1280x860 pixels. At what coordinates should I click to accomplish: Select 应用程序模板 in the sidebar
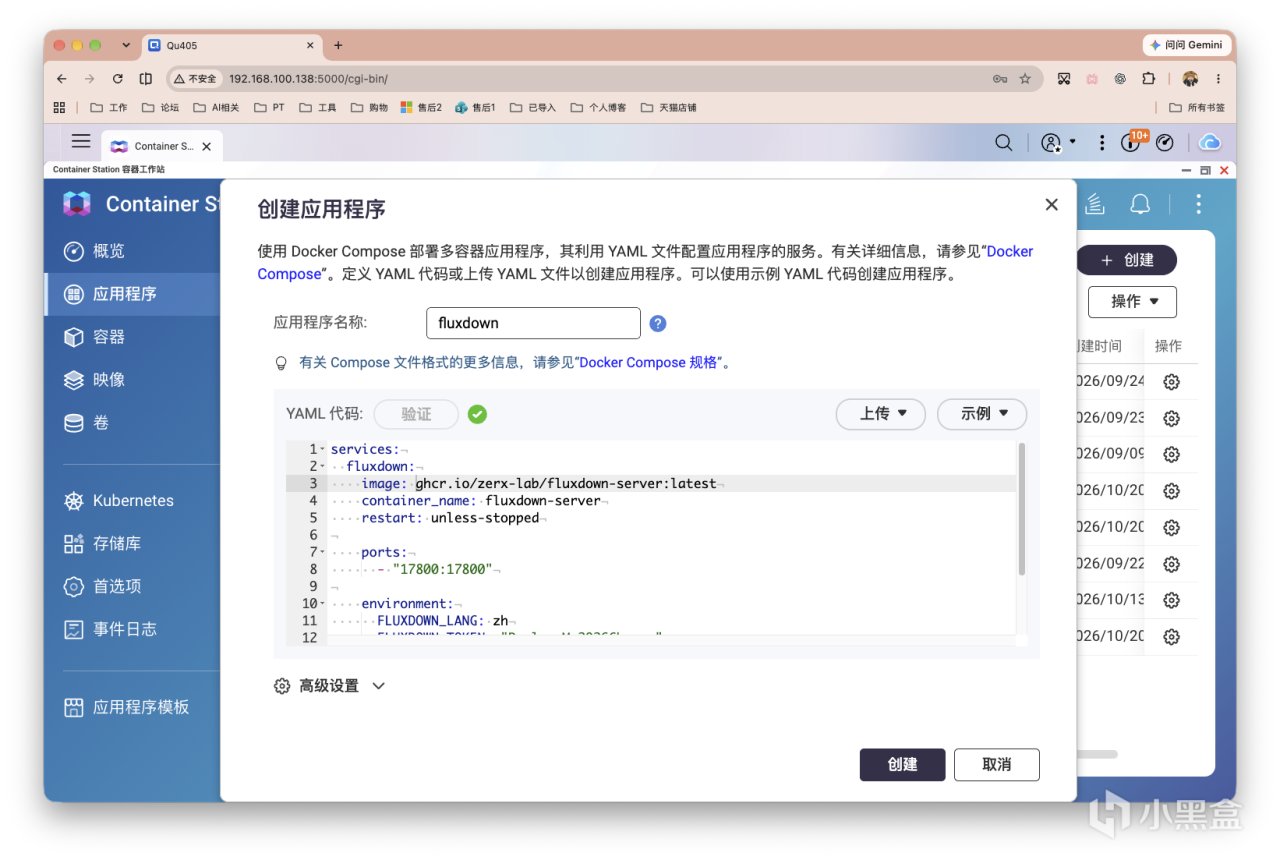click(132, 707)
